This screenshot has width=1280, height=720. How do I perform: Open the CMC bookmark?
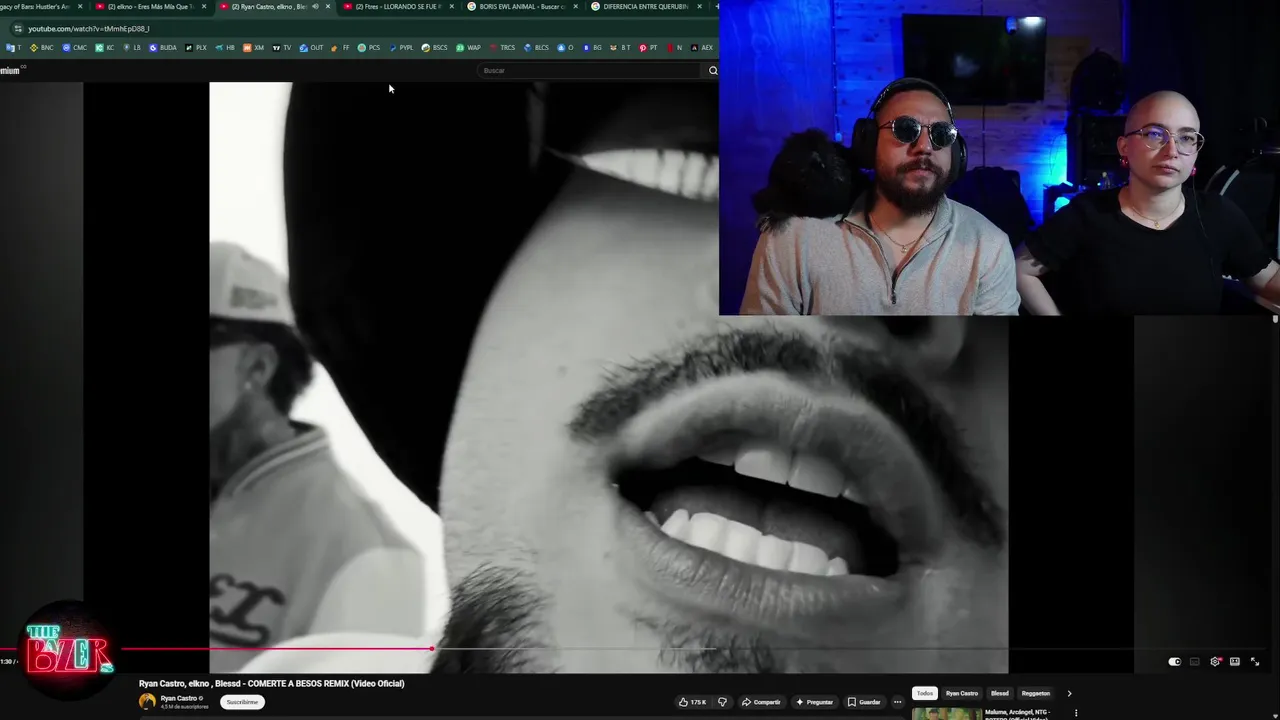[75, 48]
